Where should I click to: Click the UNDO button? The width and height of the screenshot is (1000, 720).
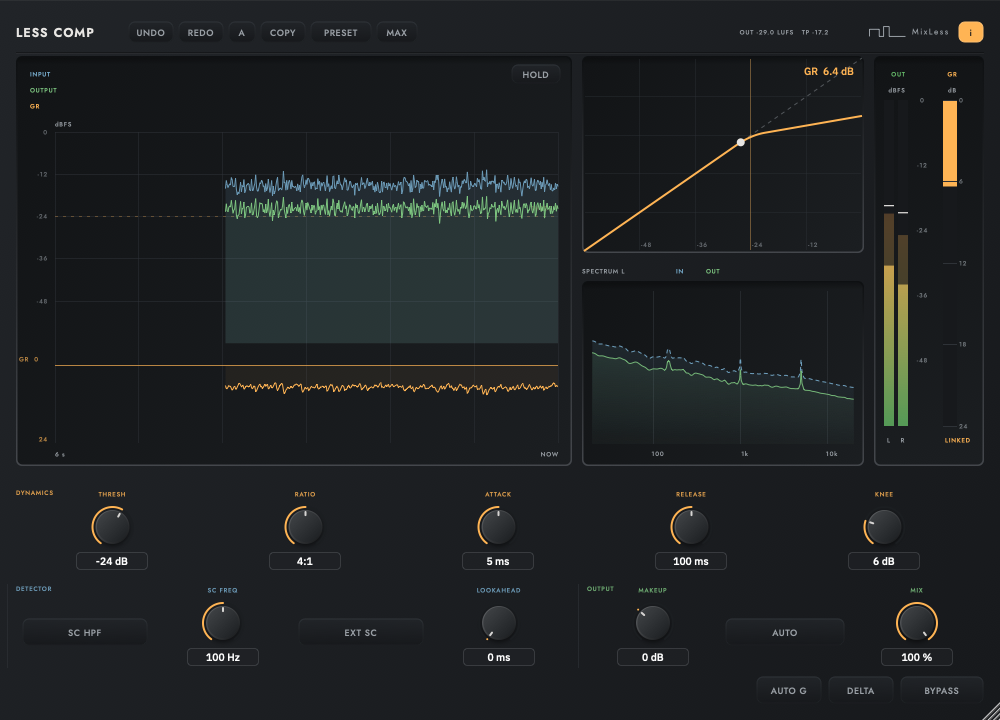click(151, 33)
